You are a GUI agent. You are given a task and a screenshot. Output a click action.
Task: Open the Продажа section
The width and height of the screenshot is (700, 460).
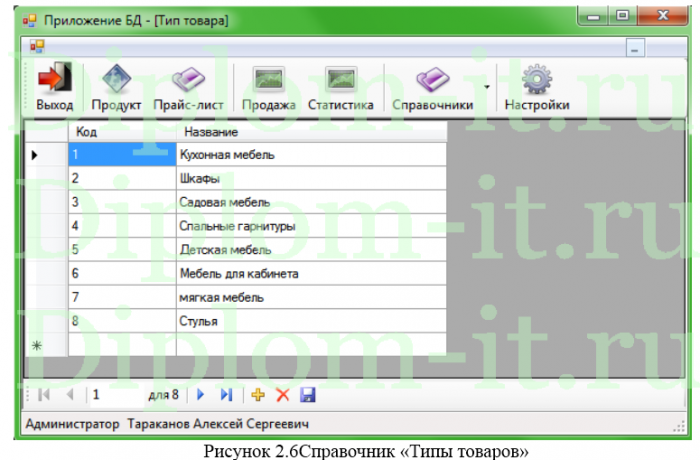pos(268,87)
